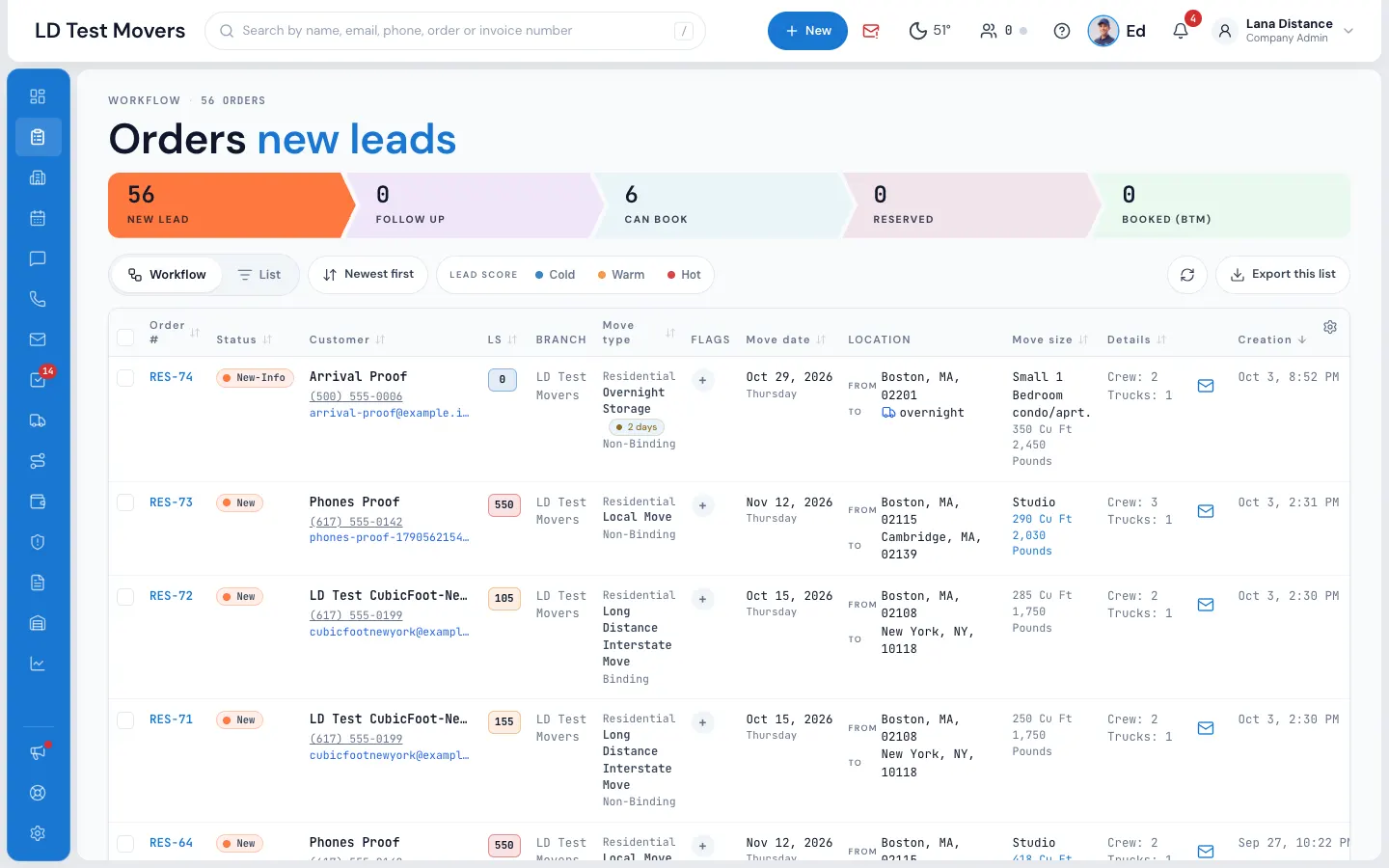The height and width of the screenshot is (868, 1389).
Task: Open the wallet payments icon in sidebar
Action: [x=38, y=502]
